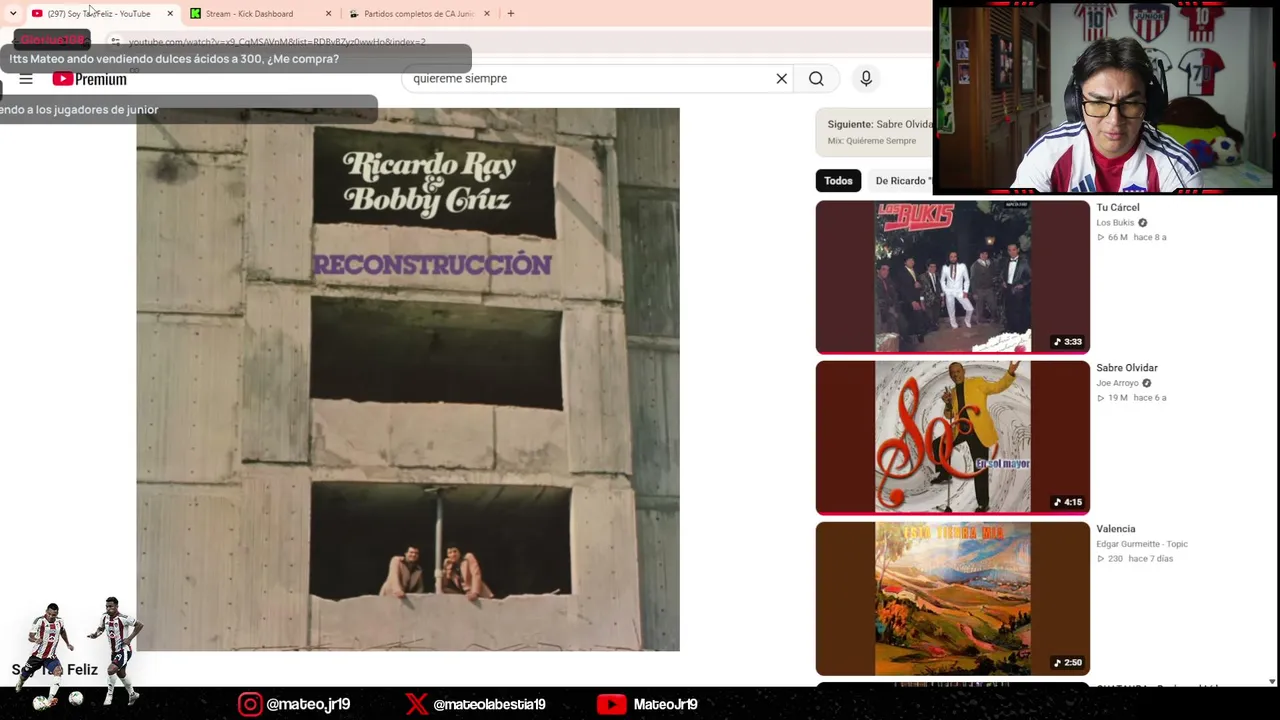Select the De Ricardo filter chip
1280x720 pixels.
pos(902,181)
